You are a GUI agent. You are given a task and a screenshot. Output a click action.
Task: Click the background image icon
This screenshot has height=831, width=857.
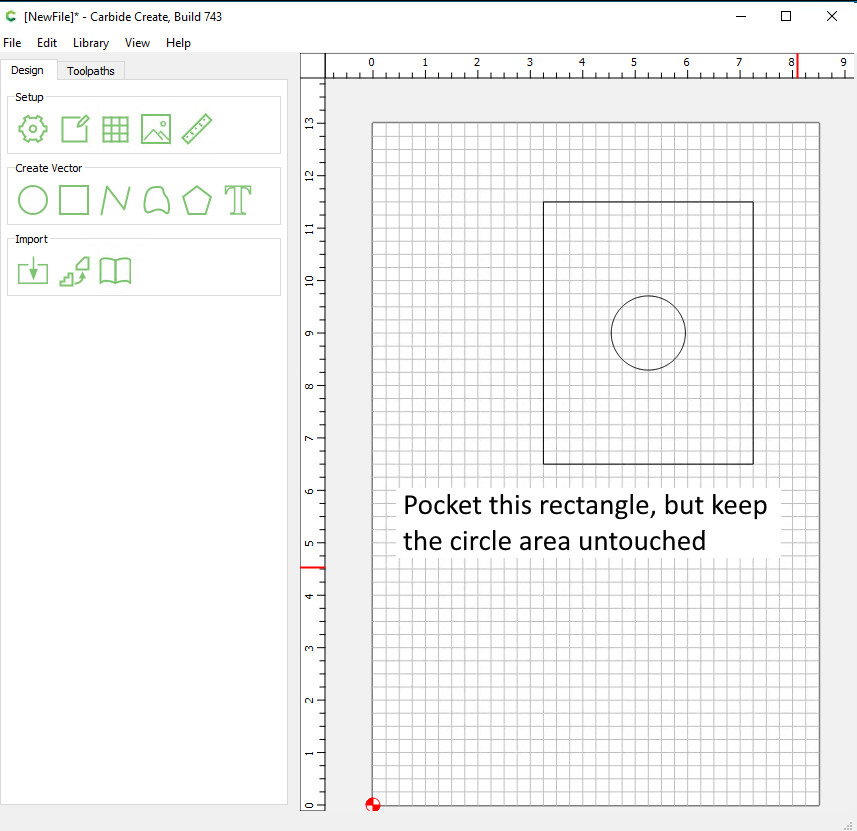[x=156, y=129]
